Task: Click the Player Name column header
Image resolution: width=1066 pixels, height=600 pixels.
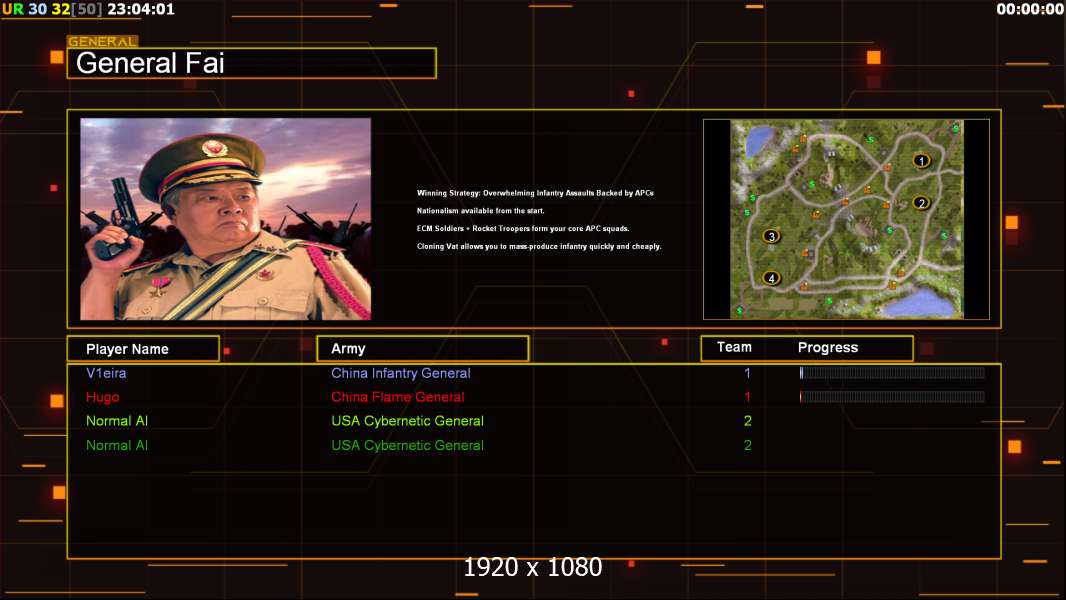Action: click(x=143, y=349)
